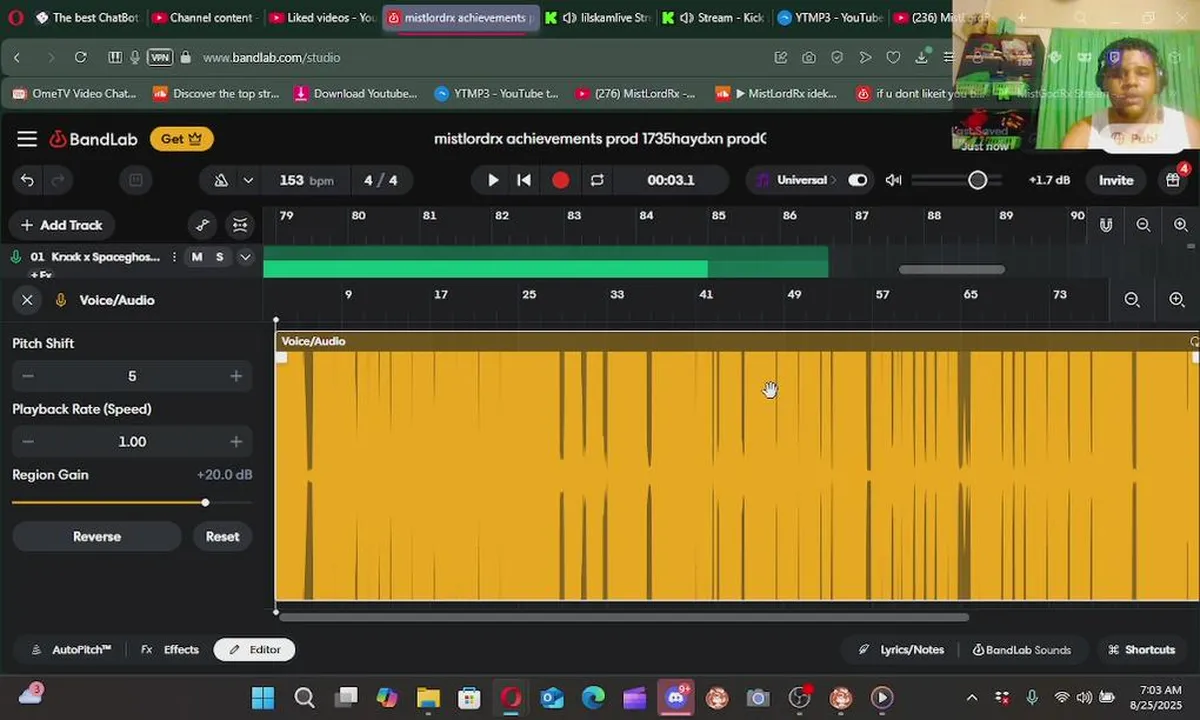Open the Universal mastering preset

click(x=796, y=180)
